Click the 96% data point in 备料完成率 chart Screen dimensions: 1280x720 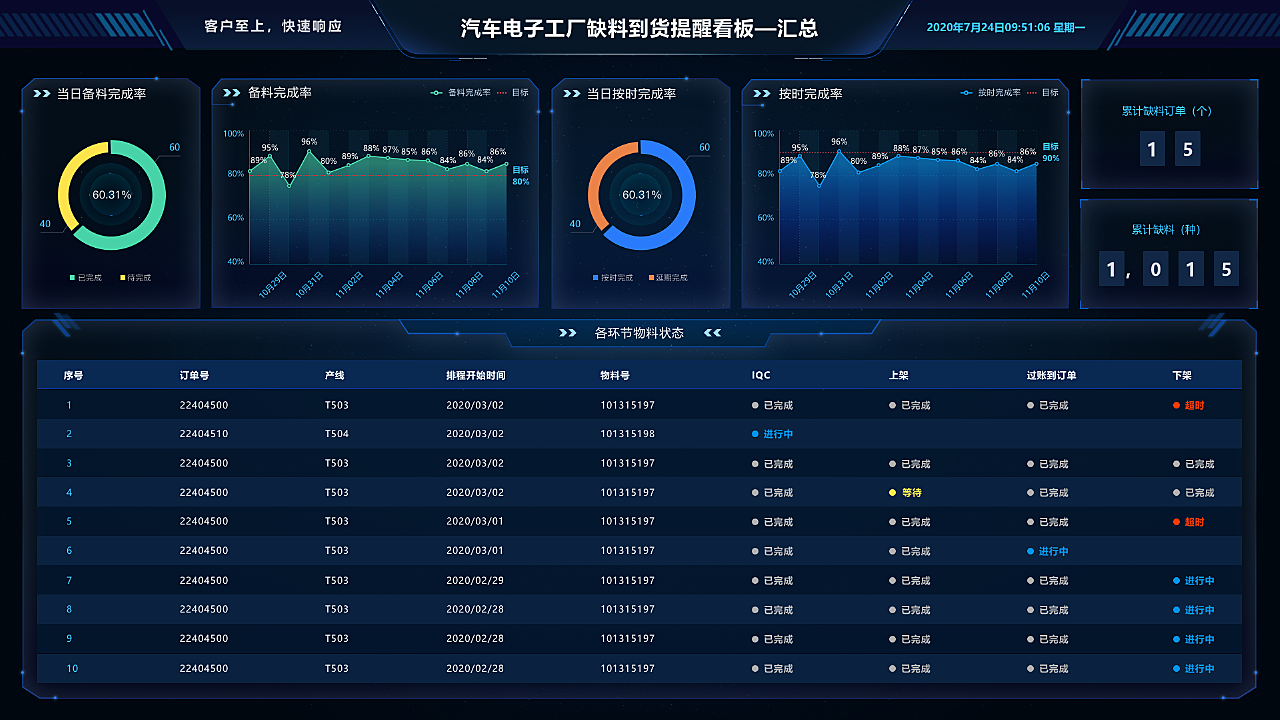[x=309, y=151]
